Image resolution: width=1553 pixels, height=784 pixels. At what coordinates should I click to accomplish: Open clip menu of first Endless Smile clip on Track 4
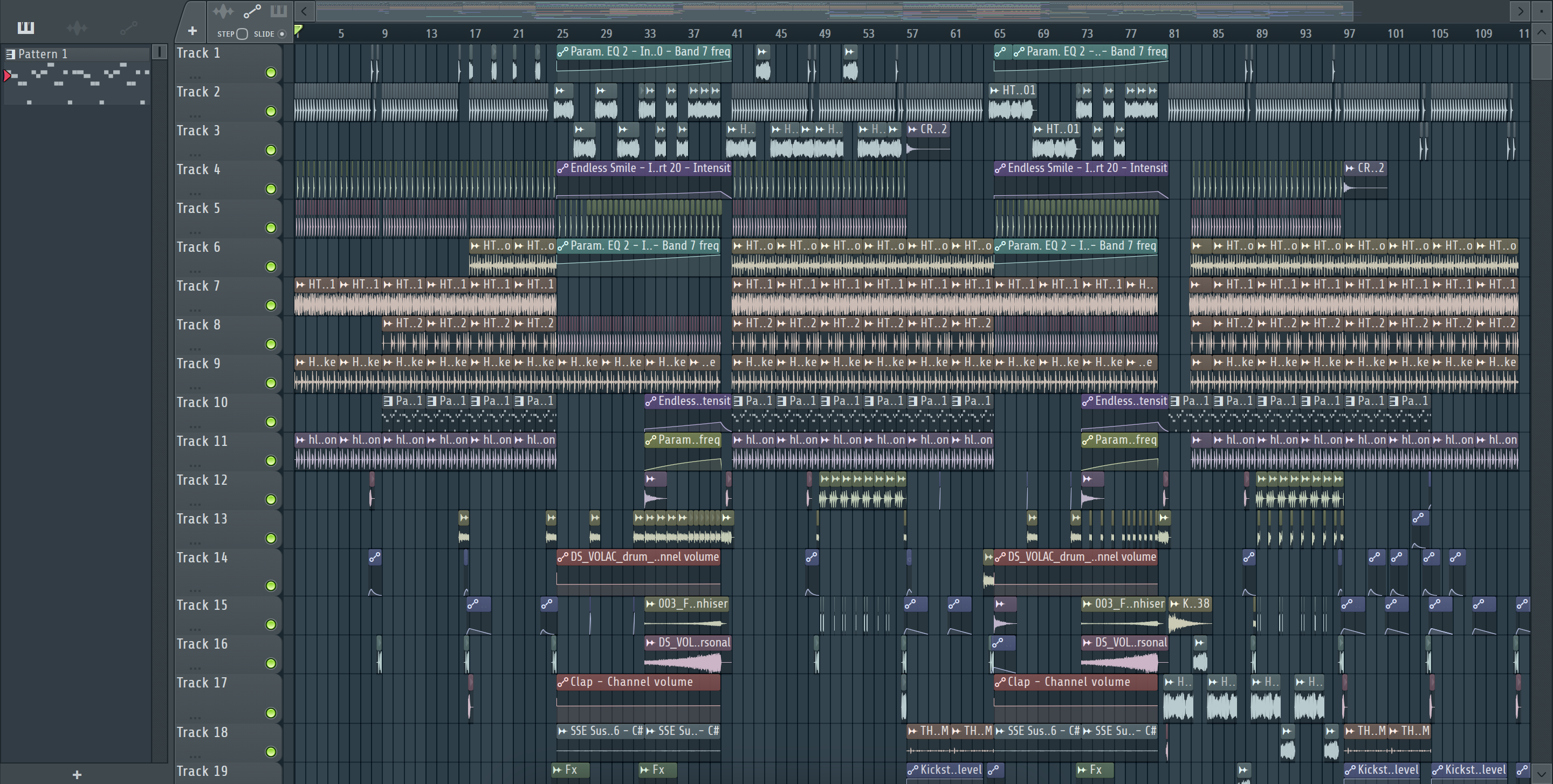coord(562,168)
